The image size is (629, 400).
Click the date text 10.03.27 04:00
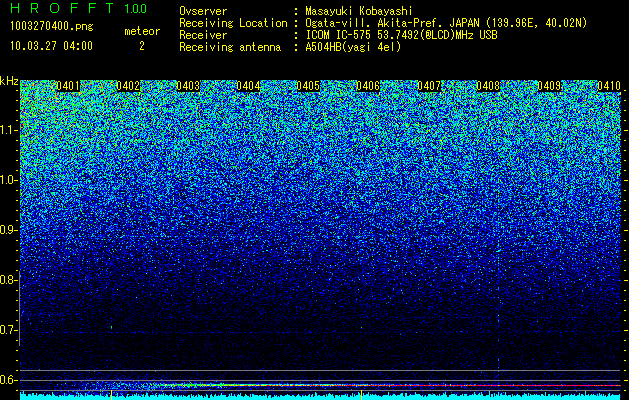51,46
